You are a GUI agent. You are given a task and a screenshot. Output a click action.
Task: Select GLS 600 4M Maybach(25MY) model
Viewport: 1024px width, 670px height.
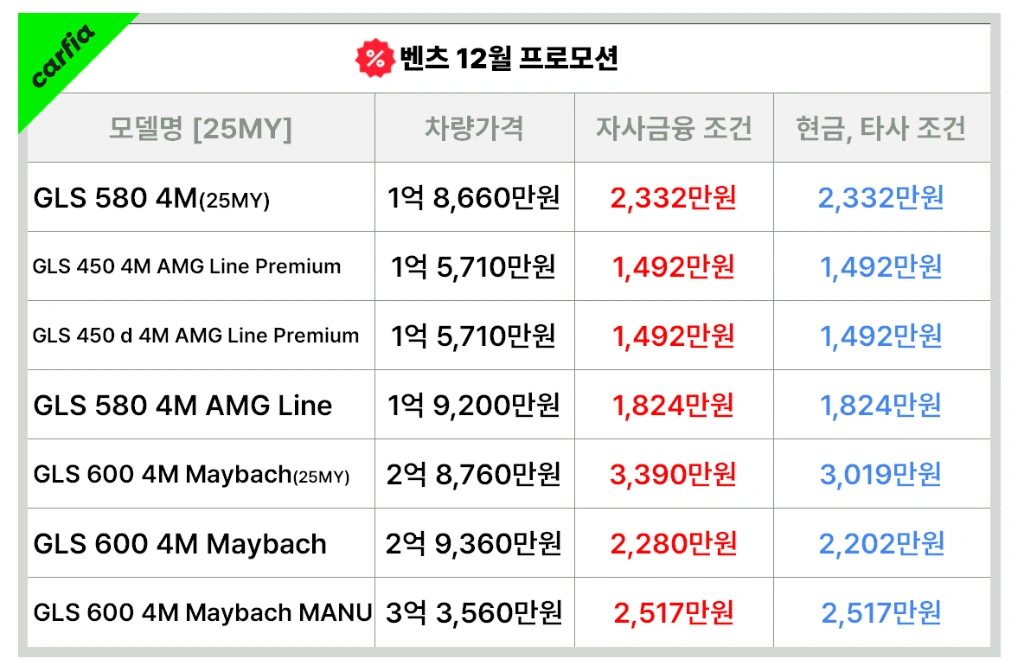pyautogui.click(x=191, y=475)
